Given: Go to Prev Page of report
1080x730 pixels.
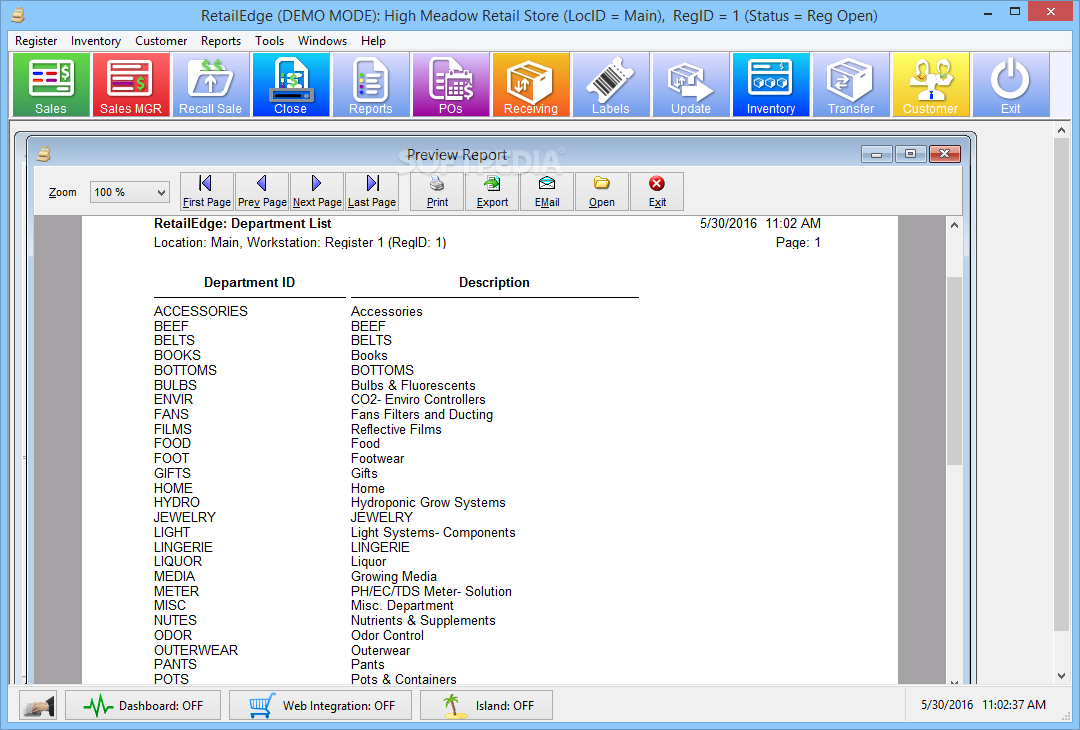Looking at the screenshot, I should [262, 191].
